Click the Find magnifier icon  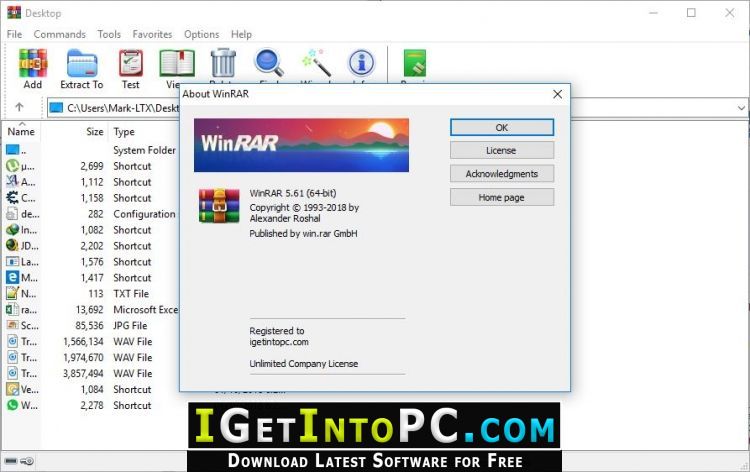click(269, 63)
